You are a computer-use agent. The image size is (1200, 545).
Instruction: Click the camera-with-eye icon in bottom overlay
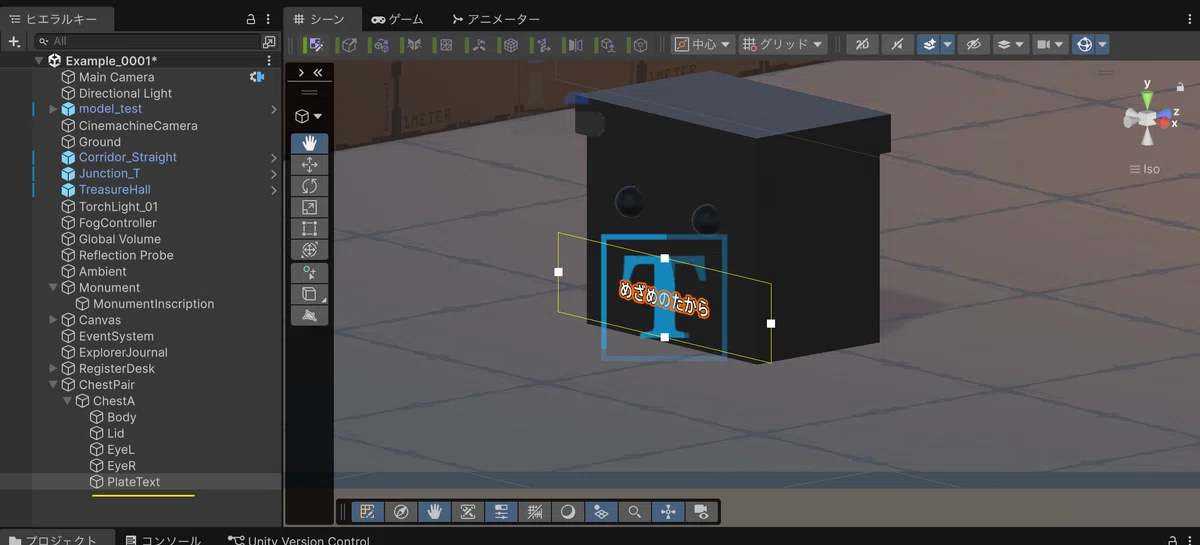(x=701, y=512)
